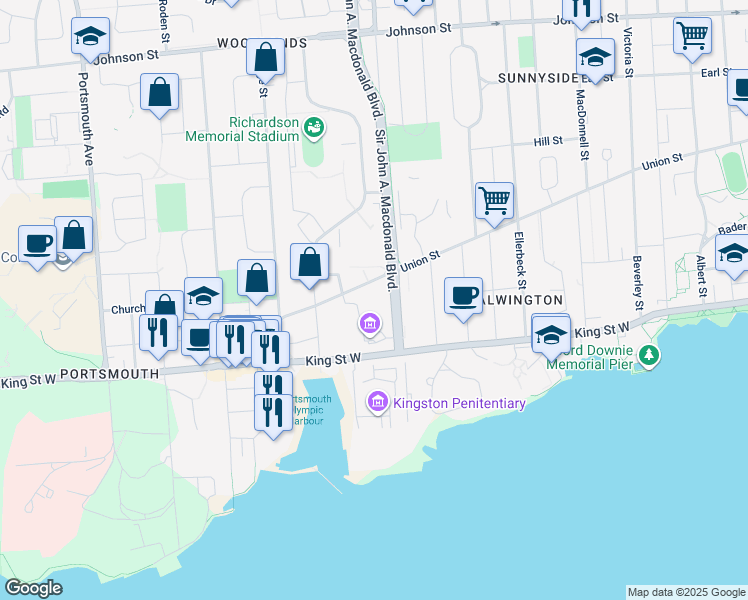Select the school marker above the Church St label
The image size is (748, 600).
204,297
